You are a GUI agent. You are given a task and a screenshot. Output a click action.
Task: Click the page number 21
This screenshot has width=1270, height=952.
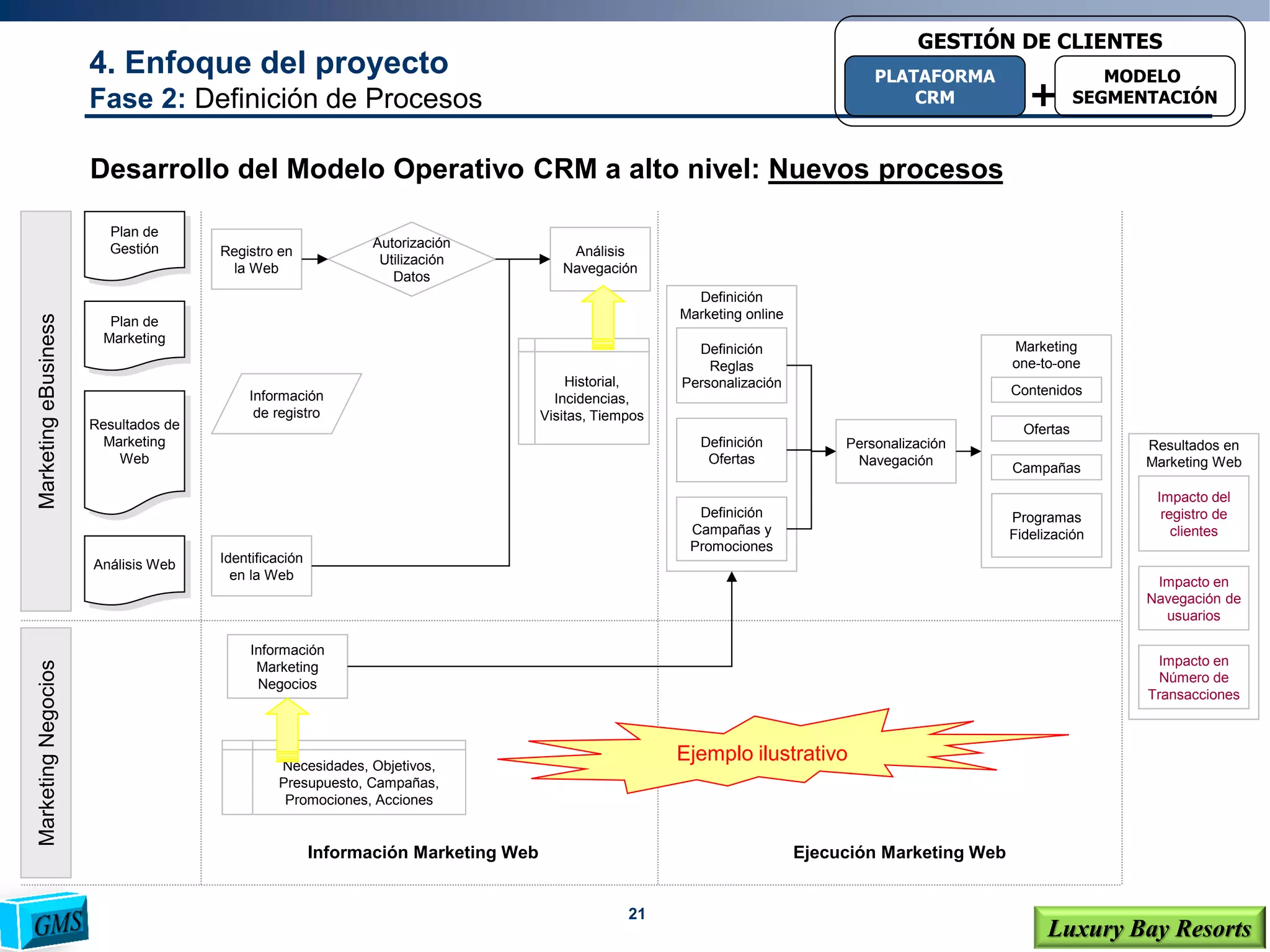(637, 914)
